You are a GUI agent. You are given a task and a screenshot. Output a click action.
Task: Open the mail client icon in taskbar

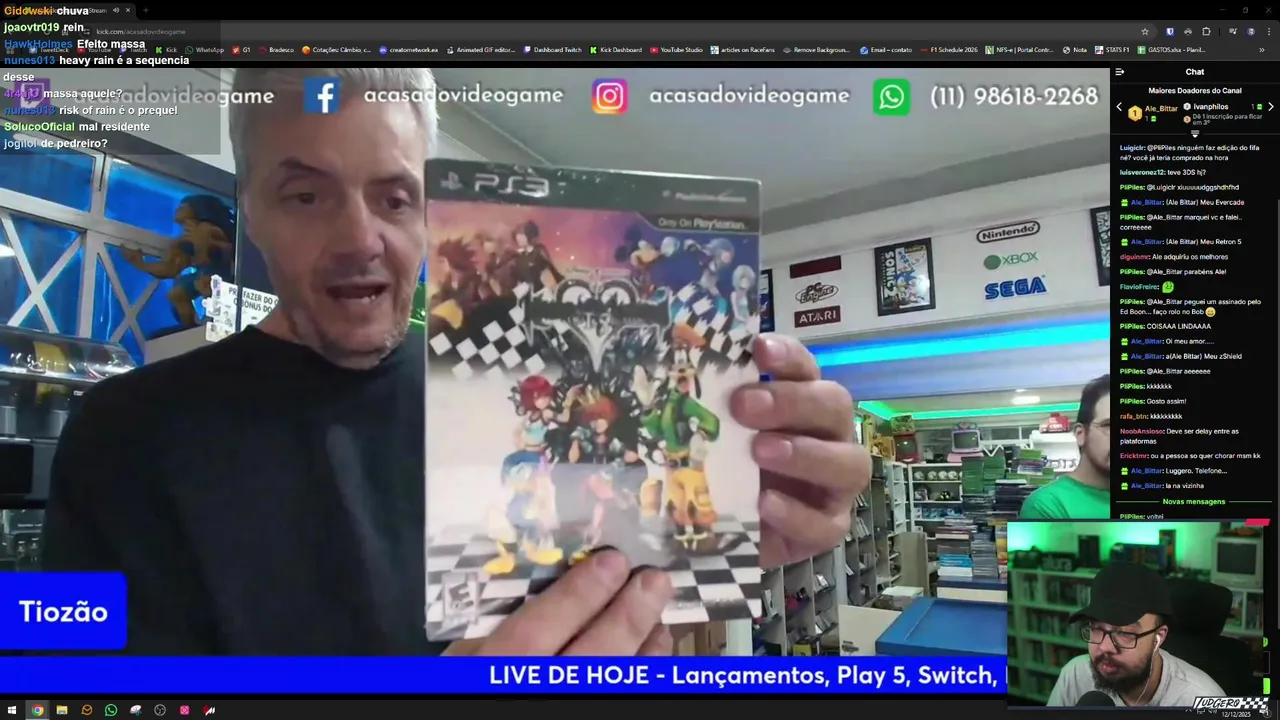pos(87,710)
